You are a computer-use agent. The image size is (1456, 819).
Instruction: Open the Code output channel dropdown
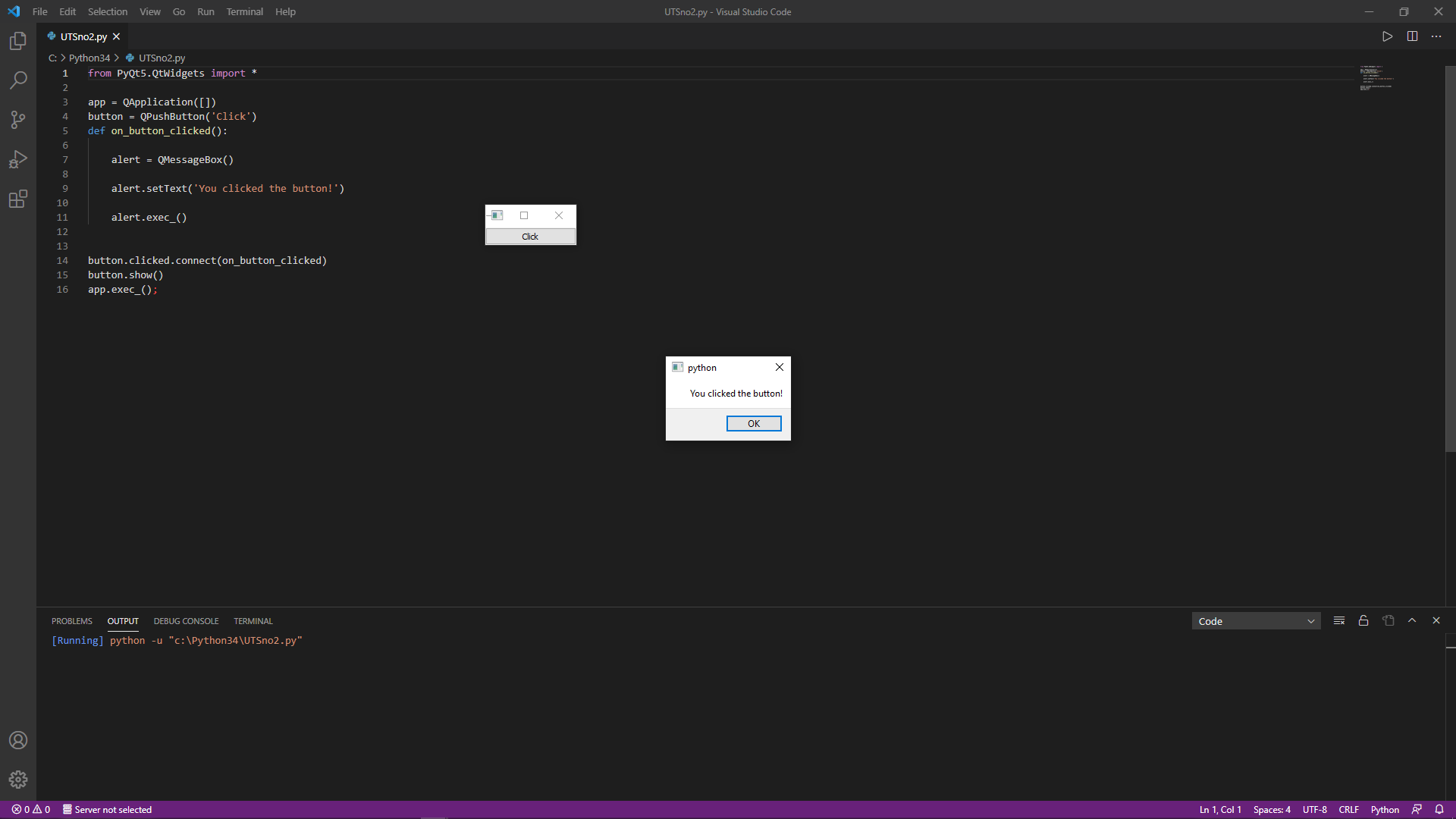[x=1256, y=620]
